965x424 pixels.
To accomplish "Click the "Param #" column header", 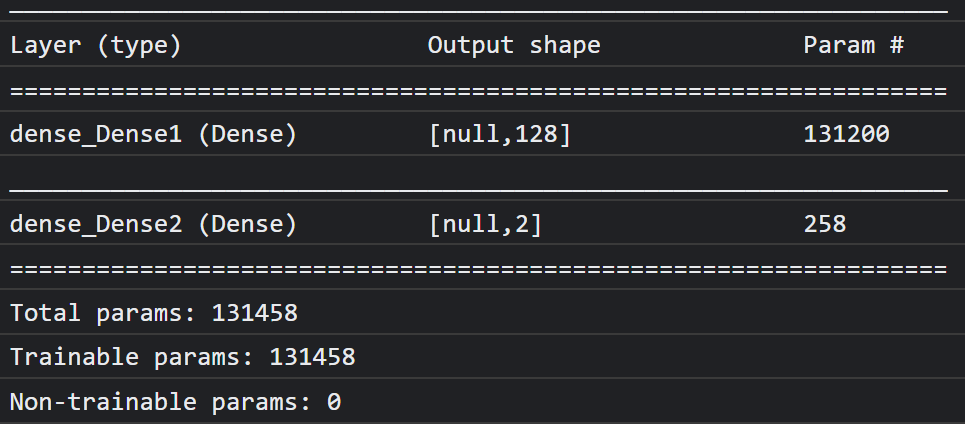I will 853,45.
